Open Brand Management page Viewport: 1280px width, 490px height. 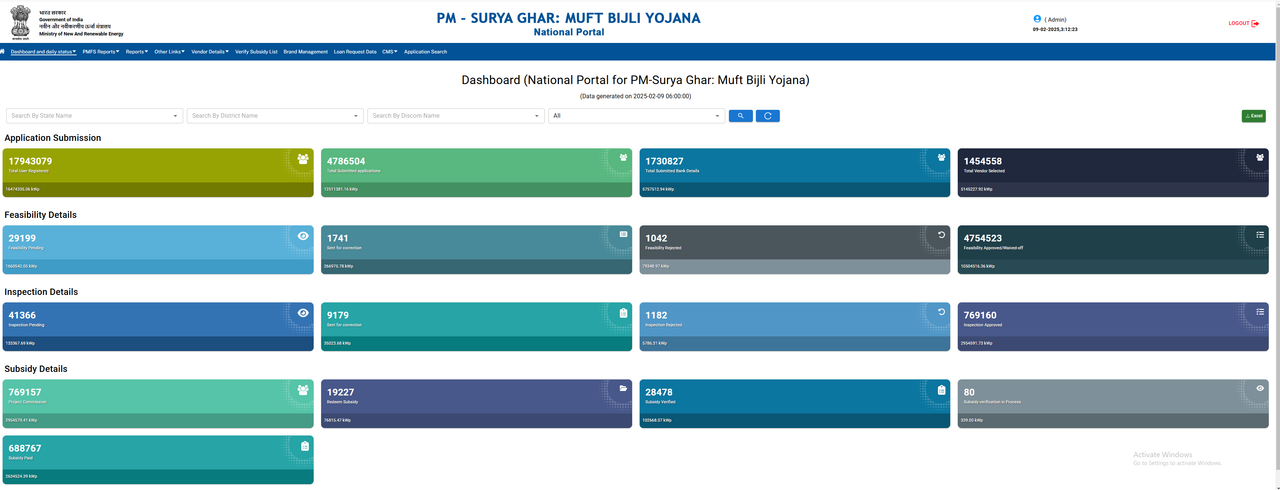[305, 51]
